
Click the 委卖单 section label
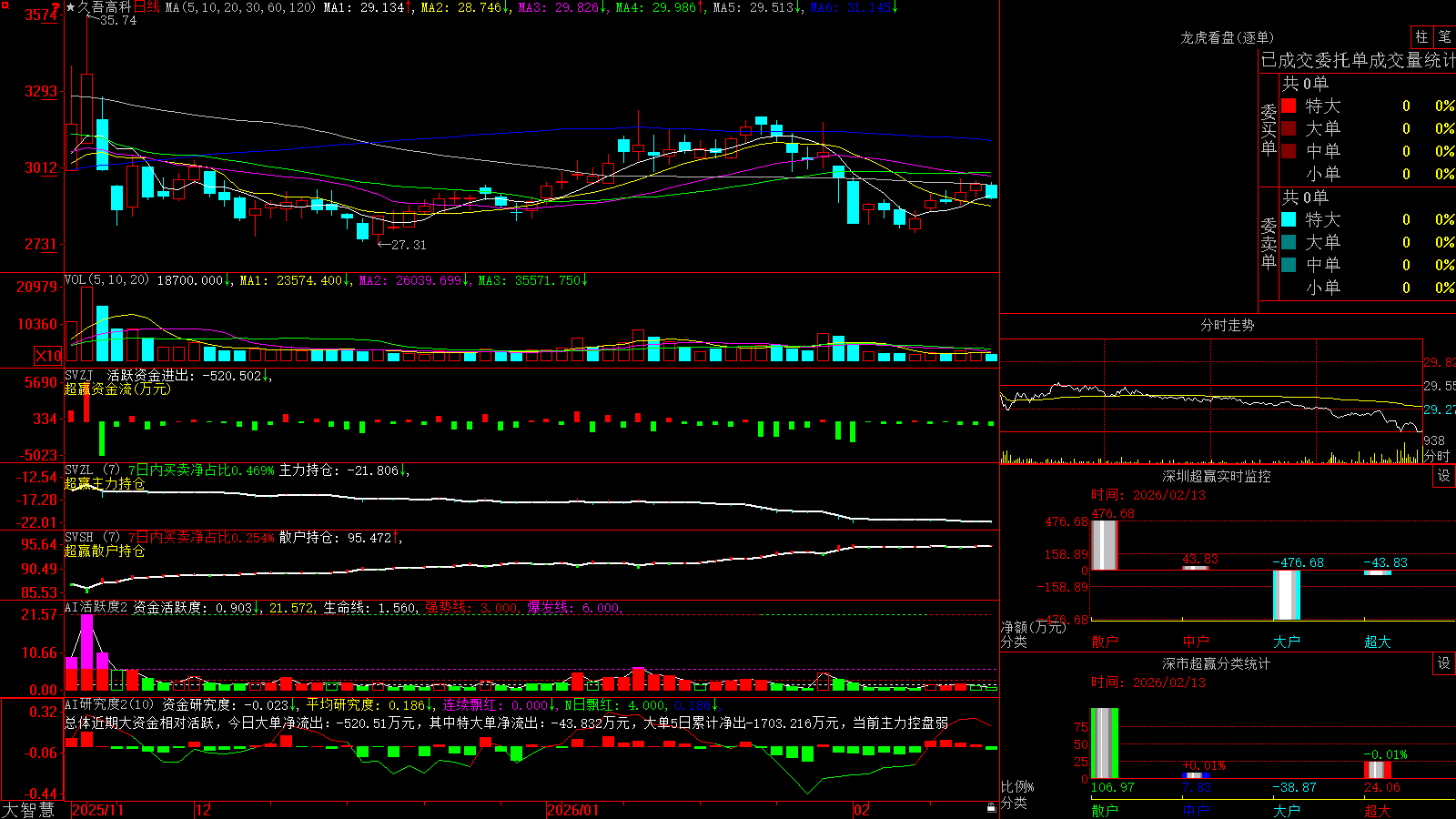click(1269, 243)
